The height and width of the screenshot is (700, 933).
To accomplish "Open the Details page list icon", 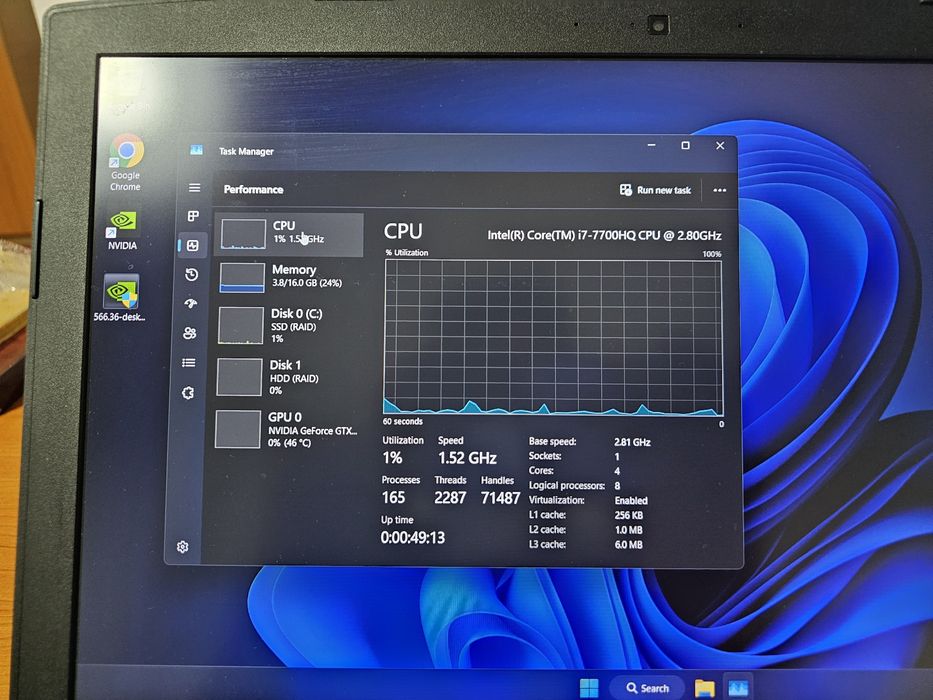I will point(189,362).
